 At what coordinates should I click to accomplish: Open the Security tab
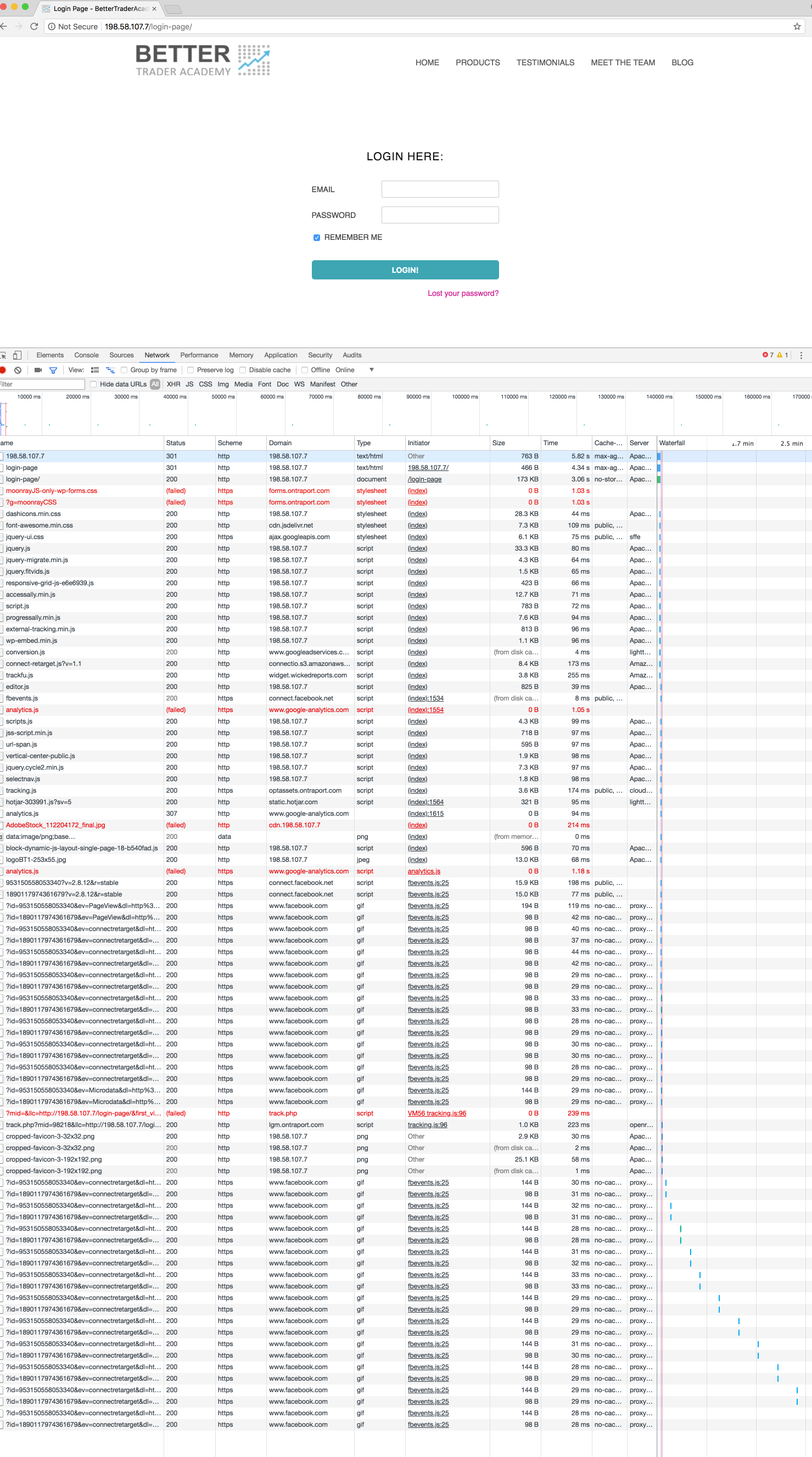[x=320, y=355]
